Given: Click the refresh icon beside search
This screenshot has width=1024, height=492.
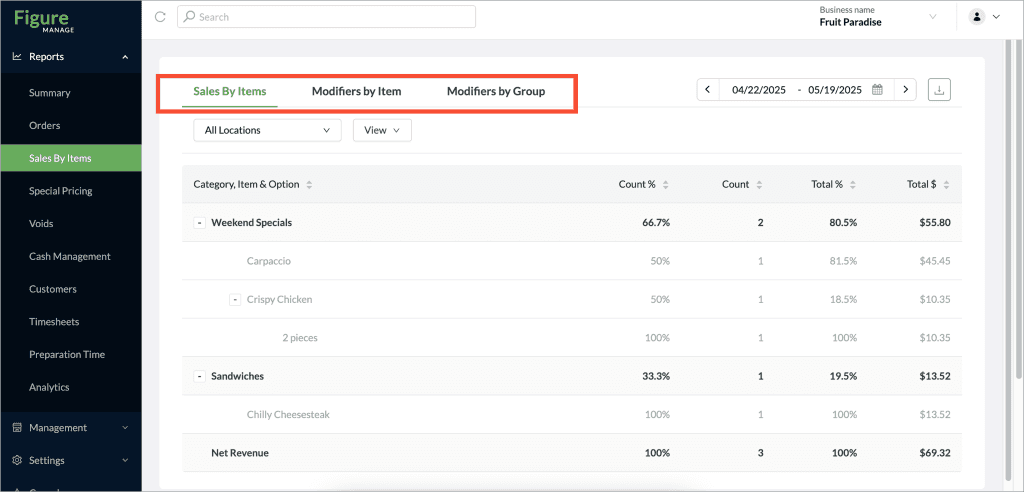Looking at the screenshot, I should coord(160,17).
